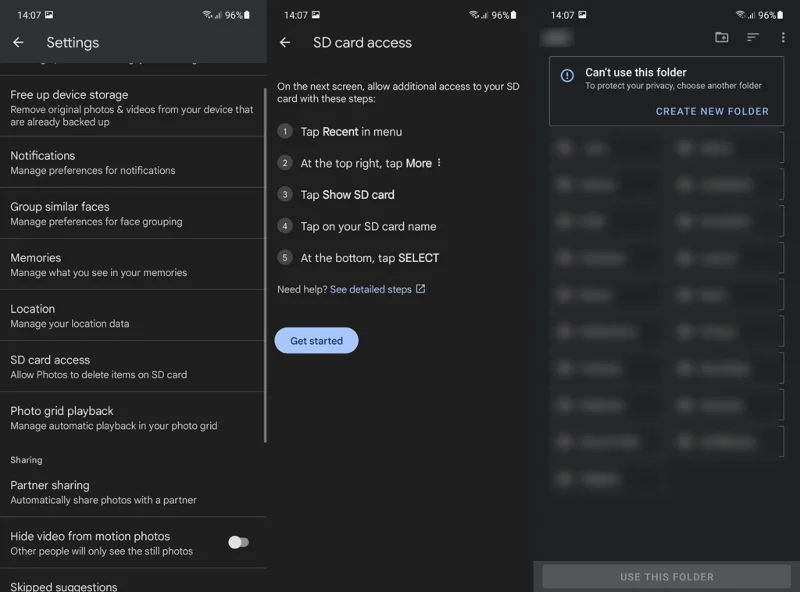This screenshot has height=592, width=800.
Task: Tap back arrow on SD card access
Action: [285, 42]
